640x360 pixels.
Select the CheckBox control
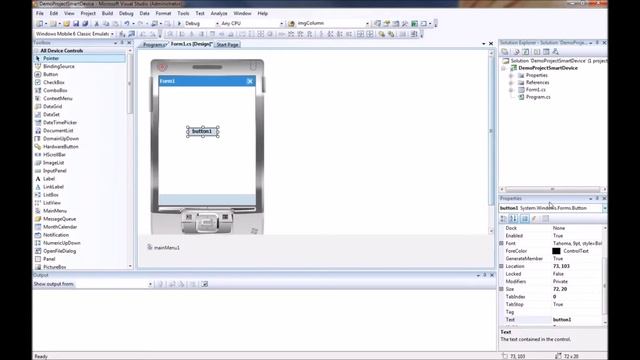click(x=54, y=82)
